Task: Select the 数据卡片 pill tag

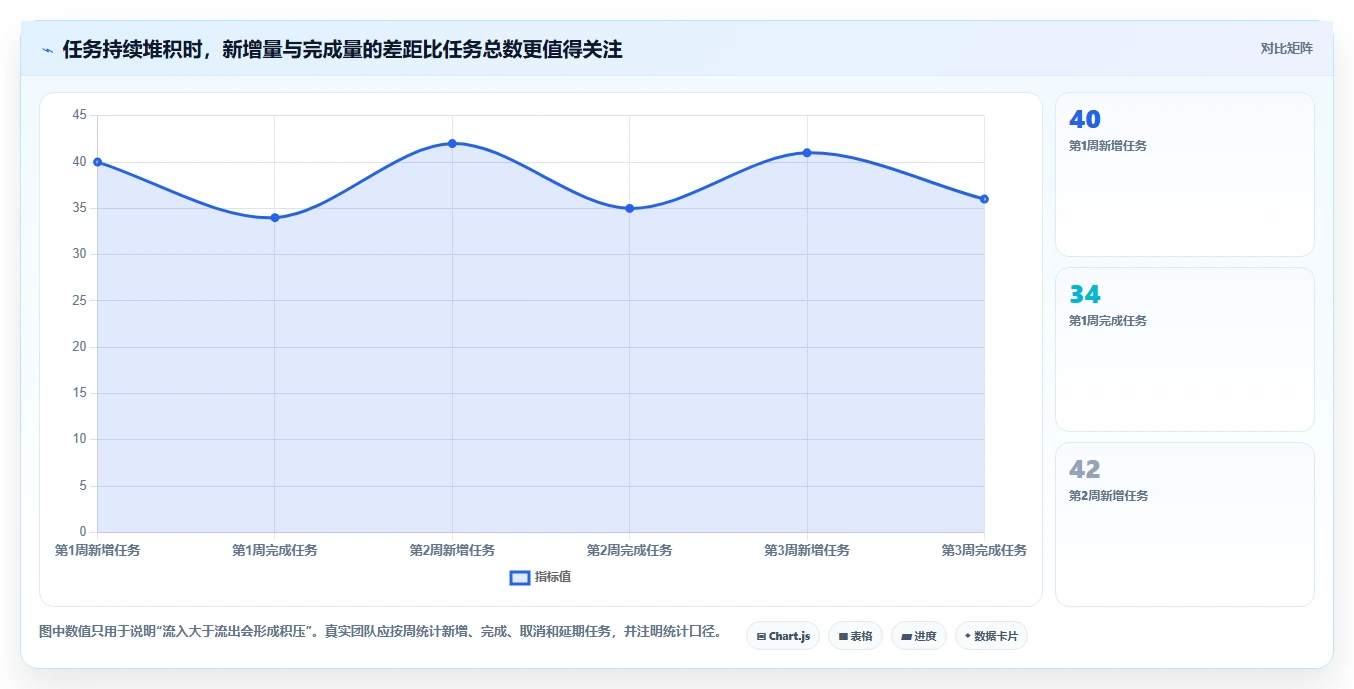Action: click(991, 636)
